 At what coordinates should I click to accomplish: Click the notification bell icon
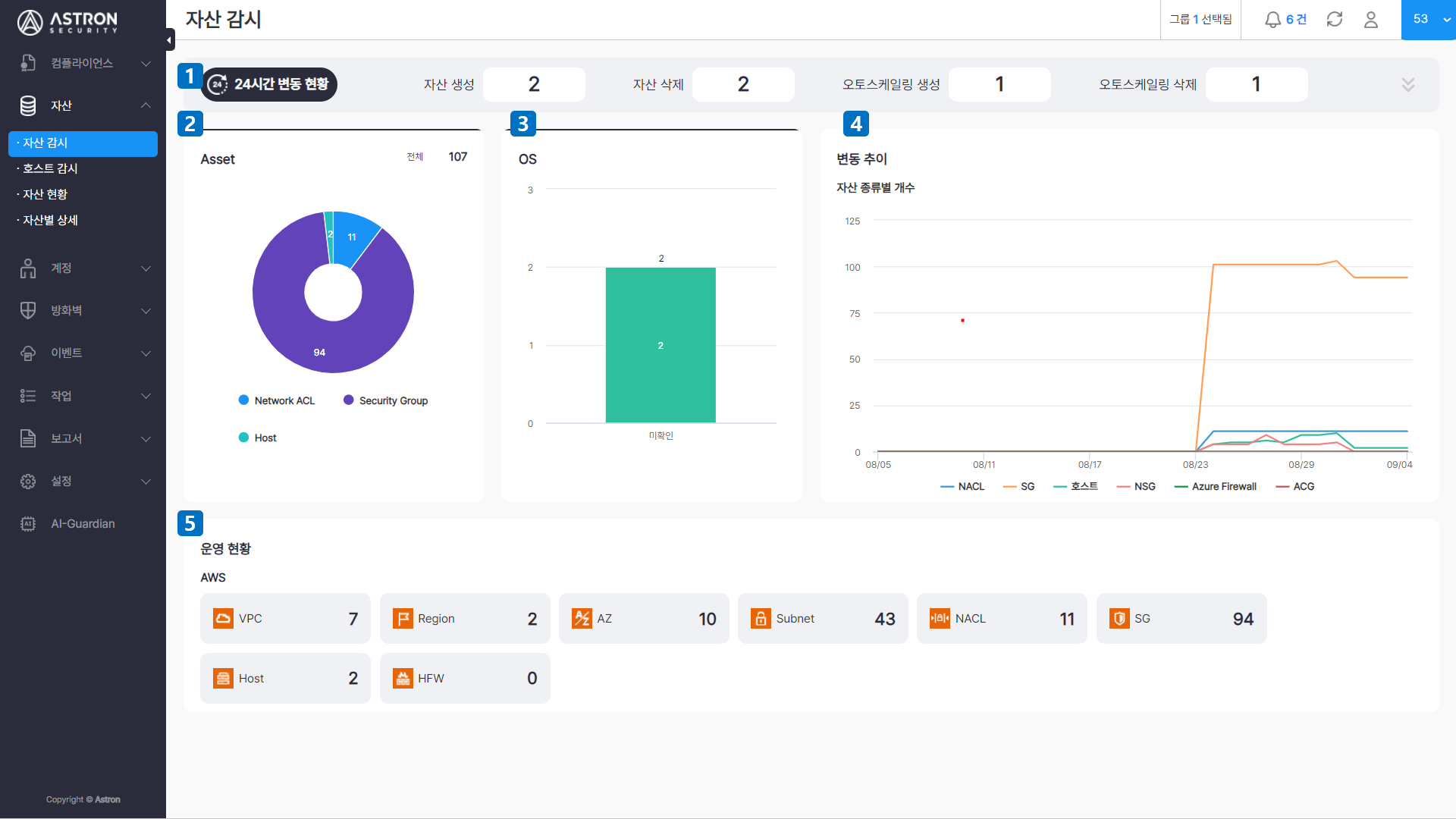(1272, 20)
